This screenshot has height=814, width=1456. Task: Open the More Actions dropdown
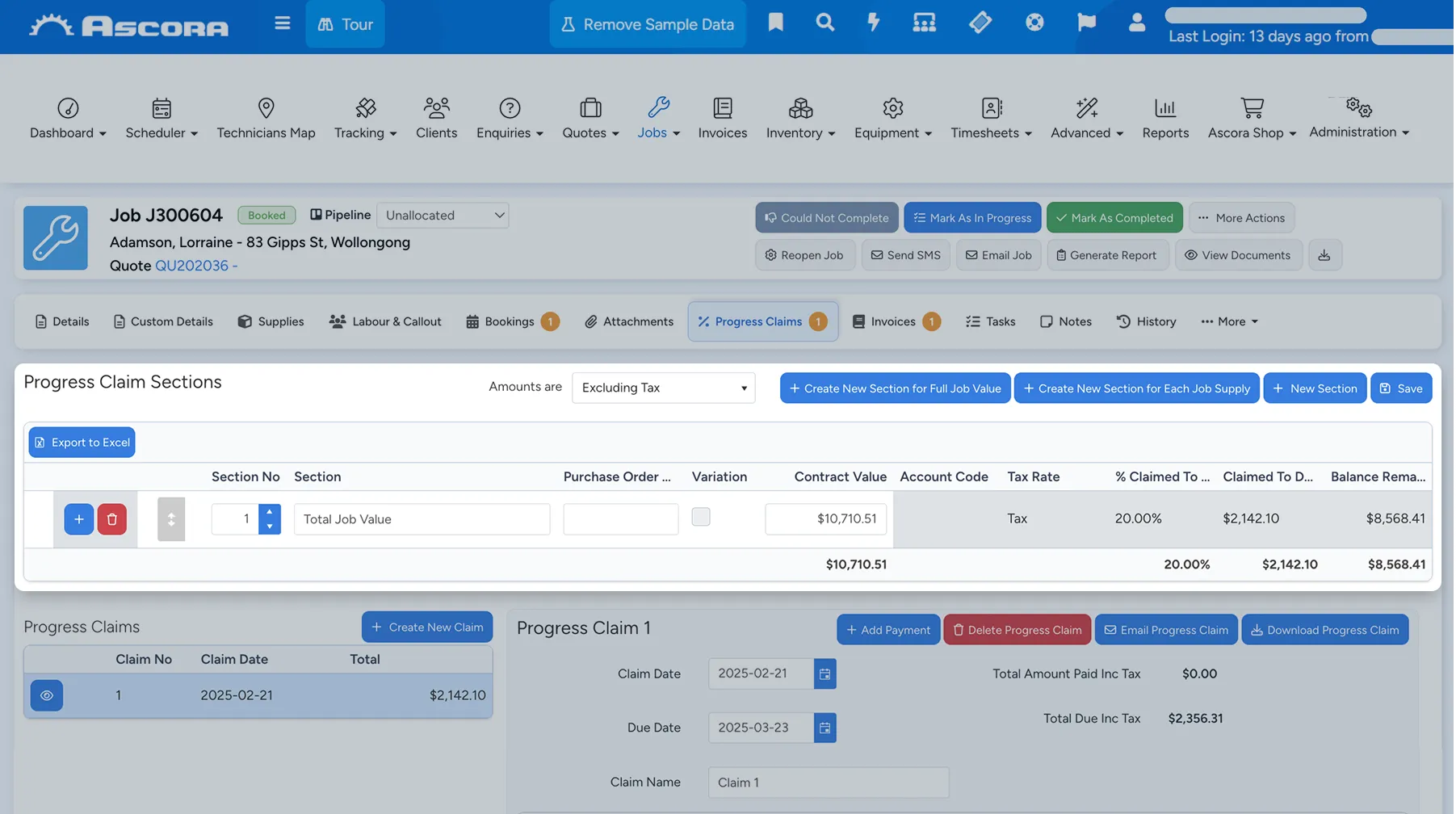coord(1242,218)
